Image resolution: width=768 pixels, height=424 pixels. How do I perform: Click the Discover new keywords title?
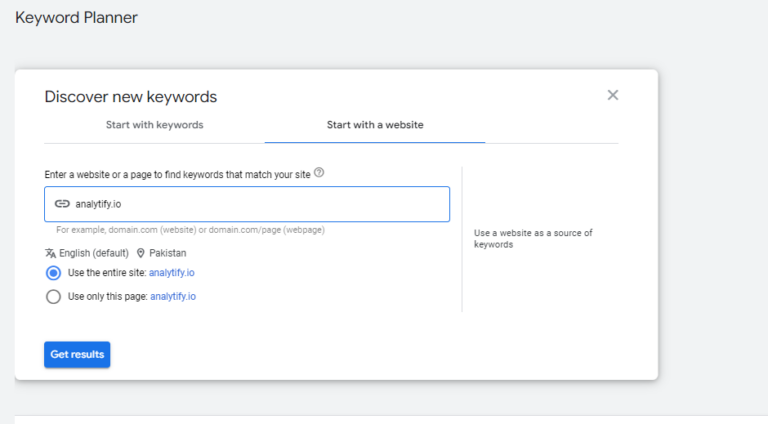click(x=131, y=96)
